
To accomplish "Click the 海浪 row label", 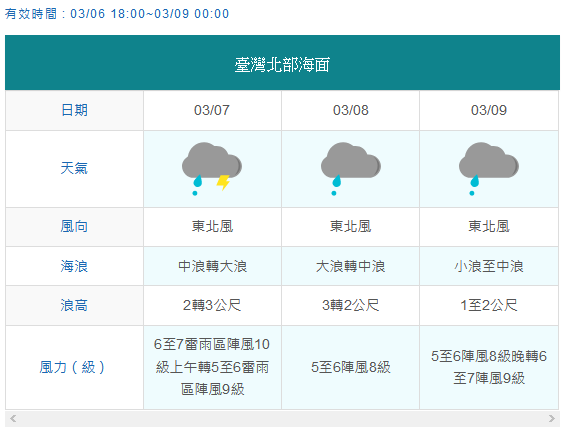I will coord(74,266).
